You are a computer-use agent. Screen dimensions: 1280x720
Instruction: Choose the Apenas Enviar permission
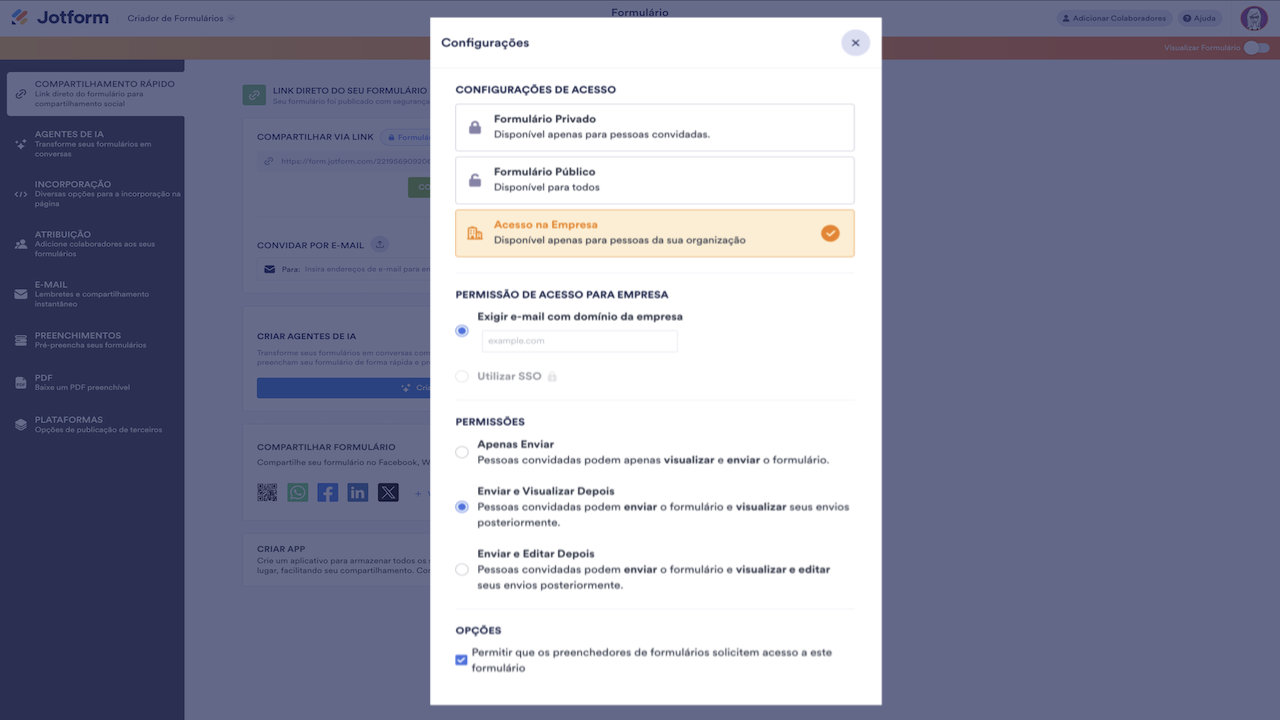(462, 452)
